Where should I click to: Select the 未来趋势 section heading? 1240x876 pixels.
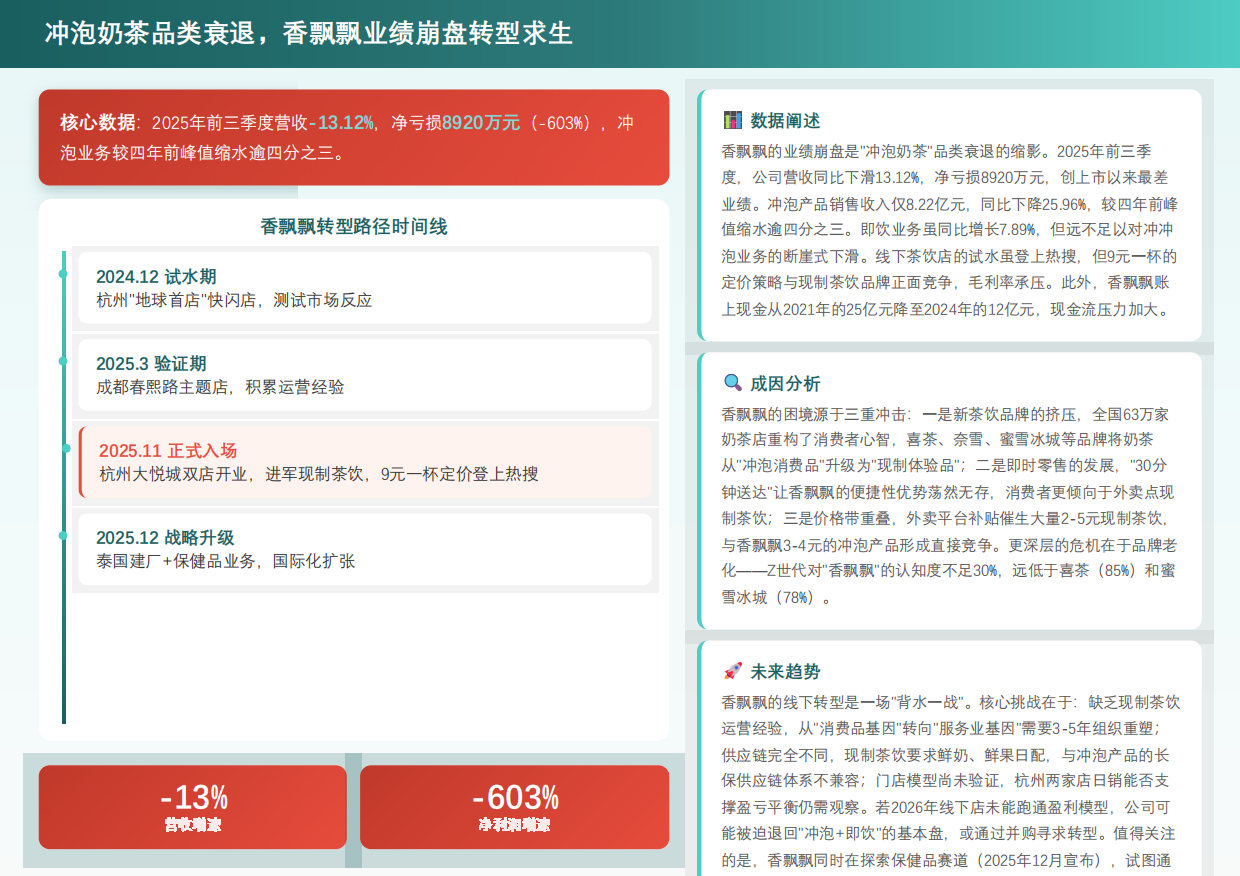(785, 671)
